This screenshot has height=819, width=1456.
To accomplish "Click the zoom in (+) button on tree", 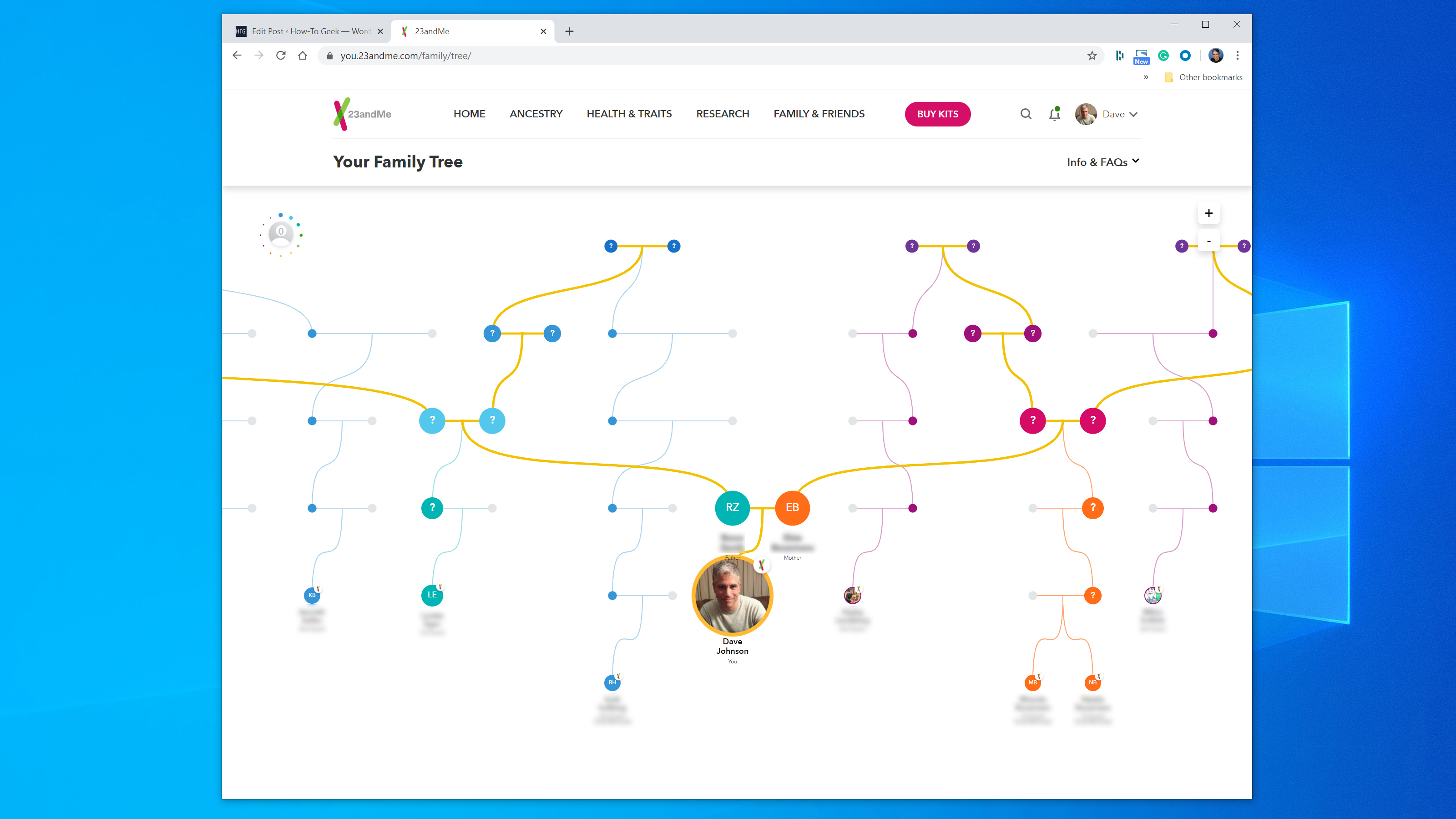I will pos(1208,213).
